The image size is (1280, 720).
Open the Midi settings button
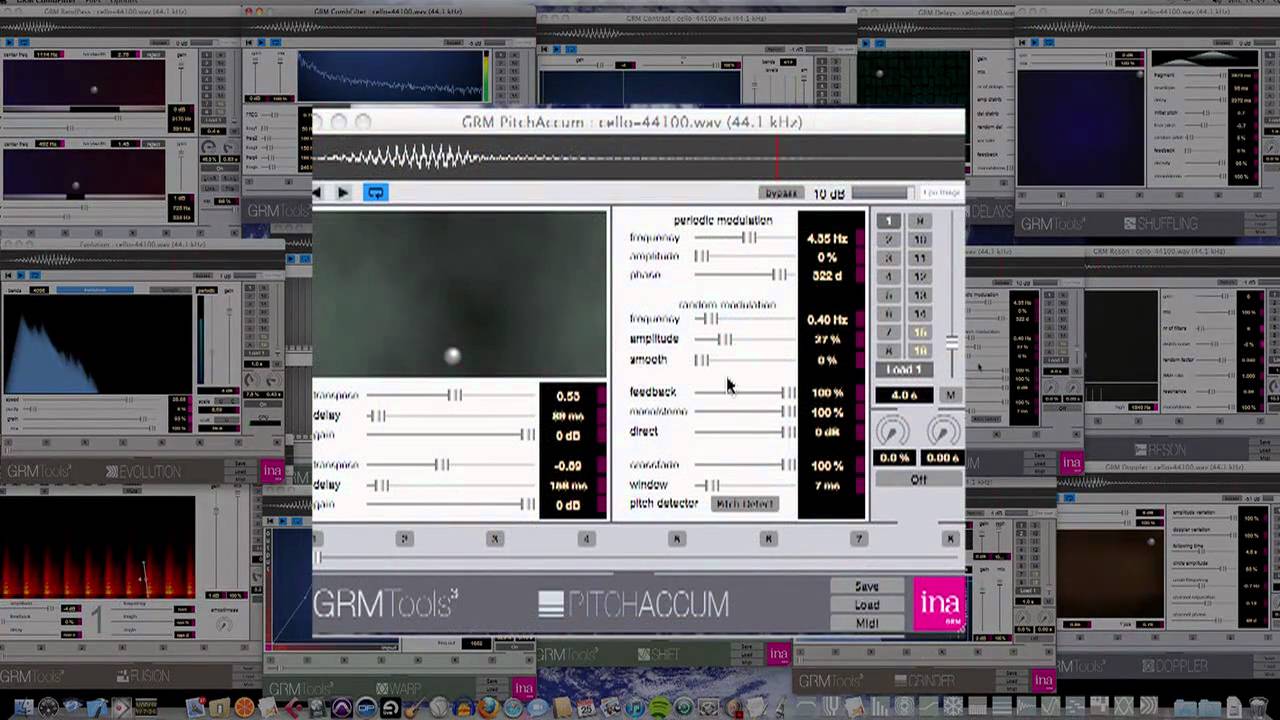click(x=867, y=623)
